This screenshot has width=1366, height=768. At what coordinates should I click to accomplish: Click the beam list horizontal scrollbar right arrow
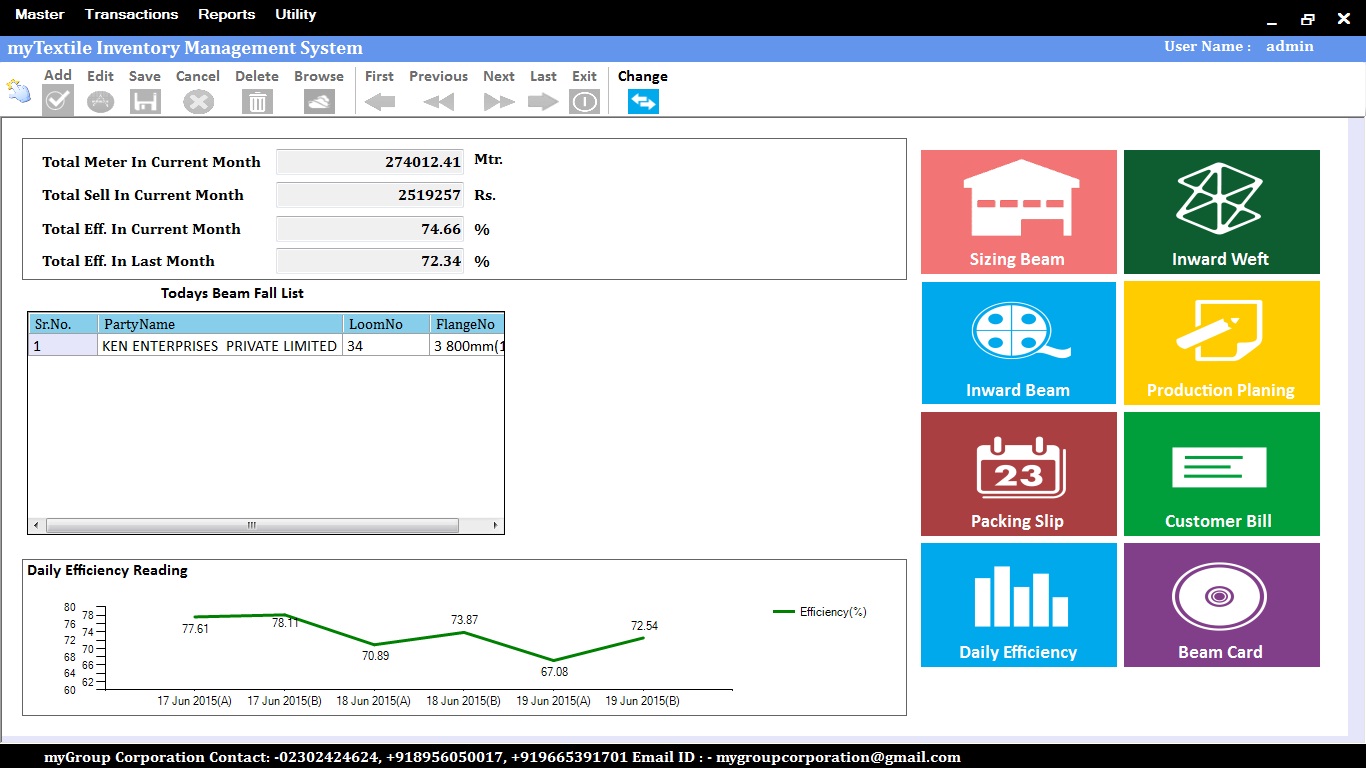click(x=495, y=525)
